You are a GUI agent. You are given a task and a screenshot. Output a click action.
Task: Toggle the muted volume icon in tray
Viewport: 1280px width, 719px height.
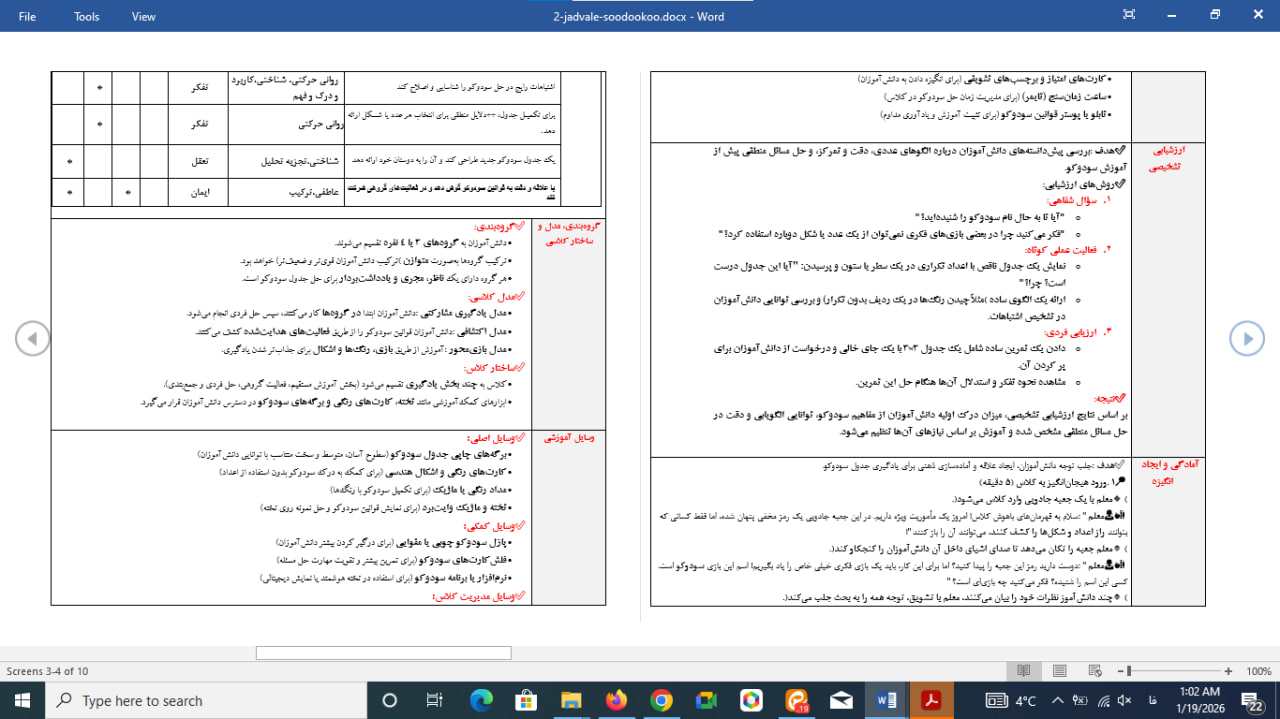click(1124, 700)
